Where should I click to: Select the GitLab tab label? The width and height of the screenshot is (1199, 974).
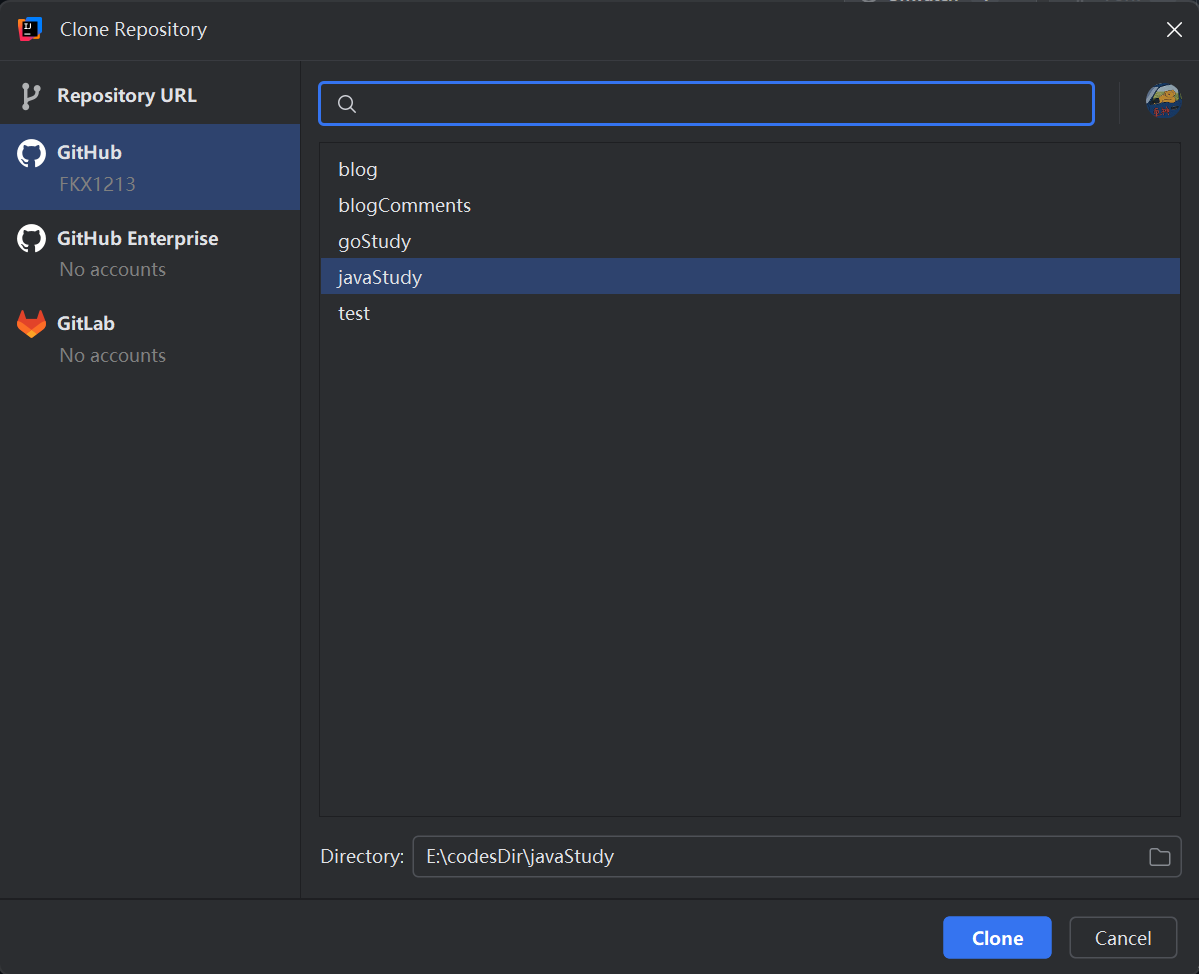click(86, 323)
